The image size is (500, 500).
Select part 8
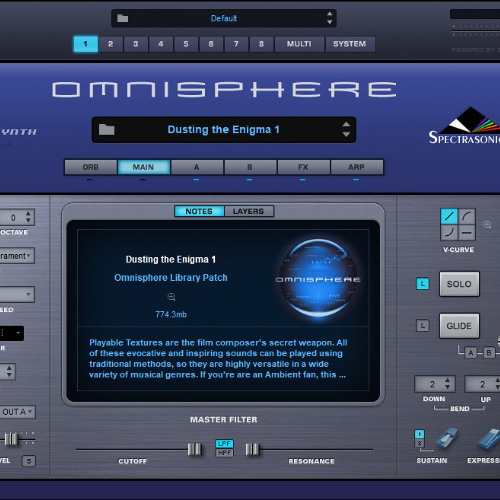click(261, 44)
